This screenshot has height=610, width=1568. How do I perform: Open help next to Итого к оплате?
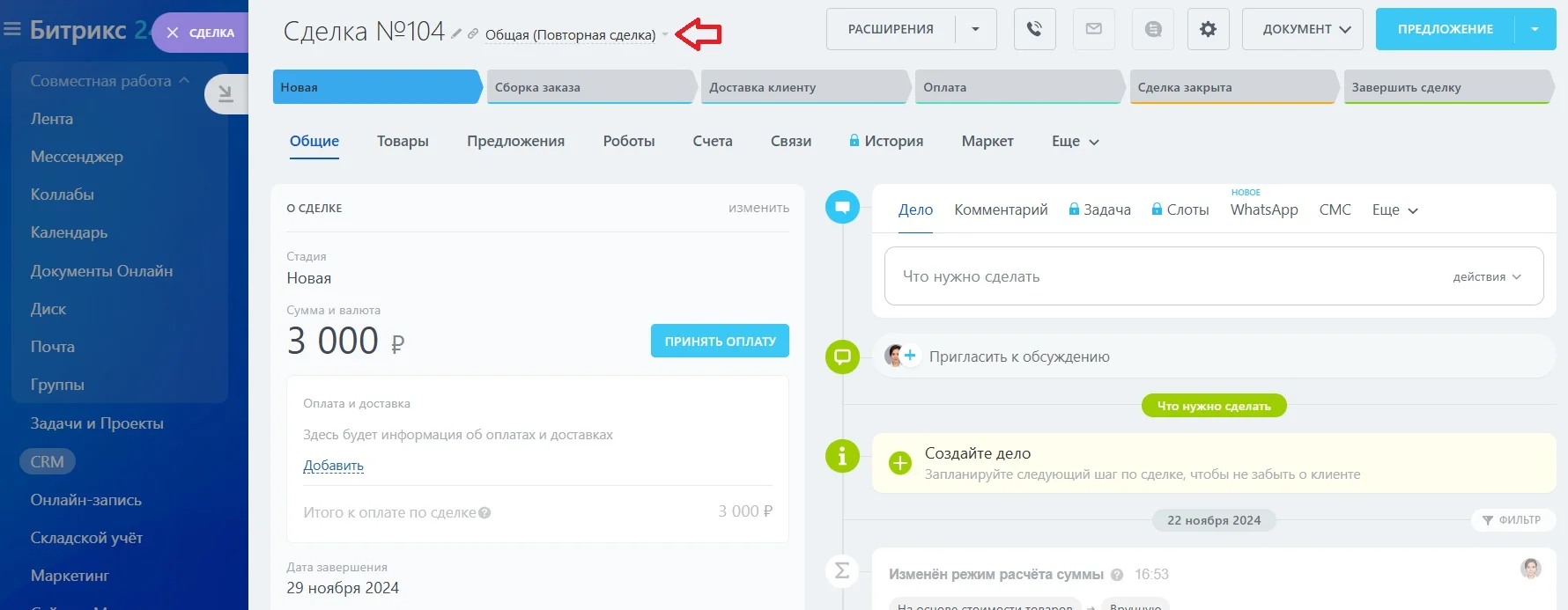(484, 512)
